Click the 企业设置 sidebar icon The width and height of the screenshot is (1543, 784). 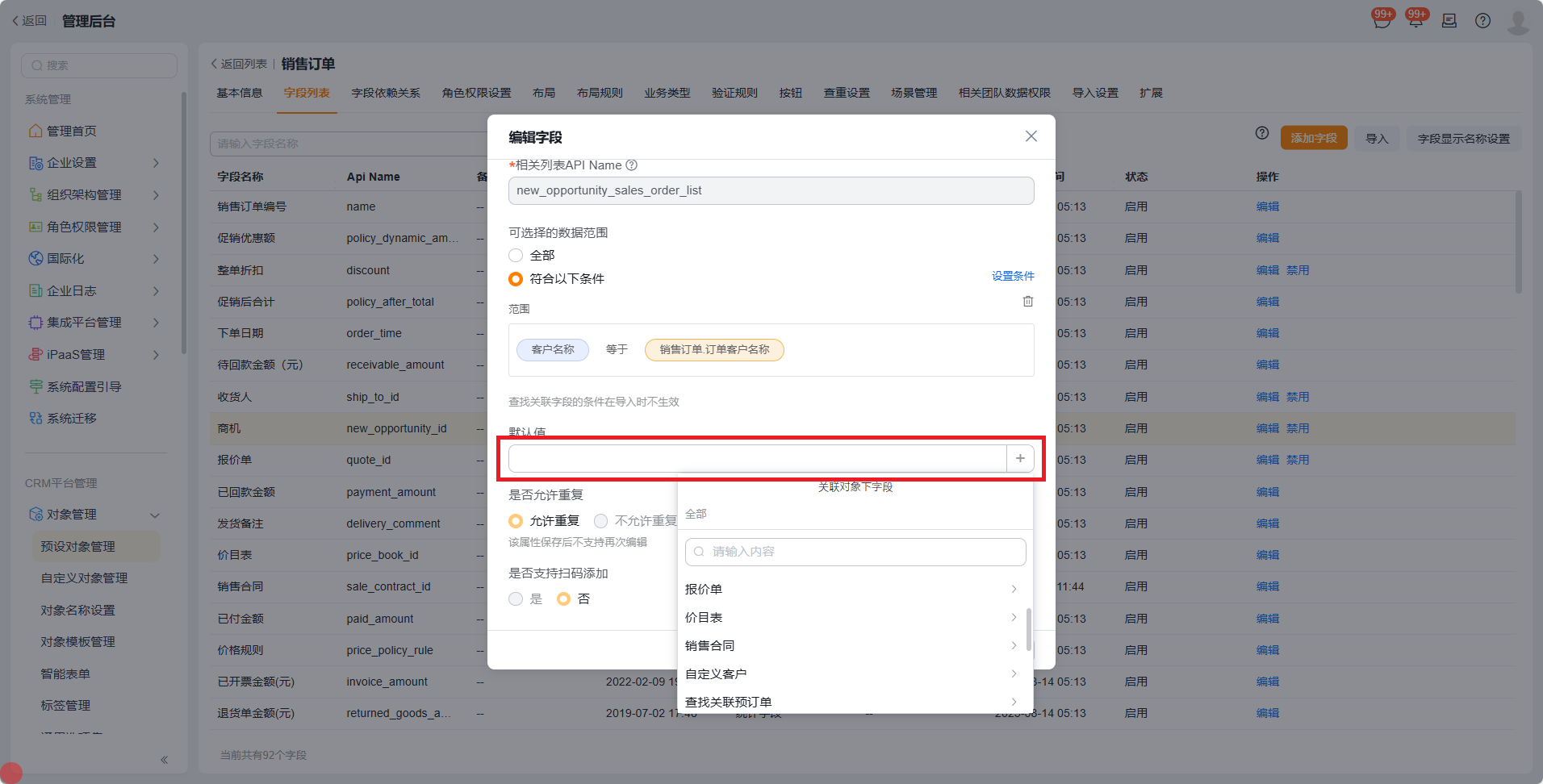[x=36, y=163]
